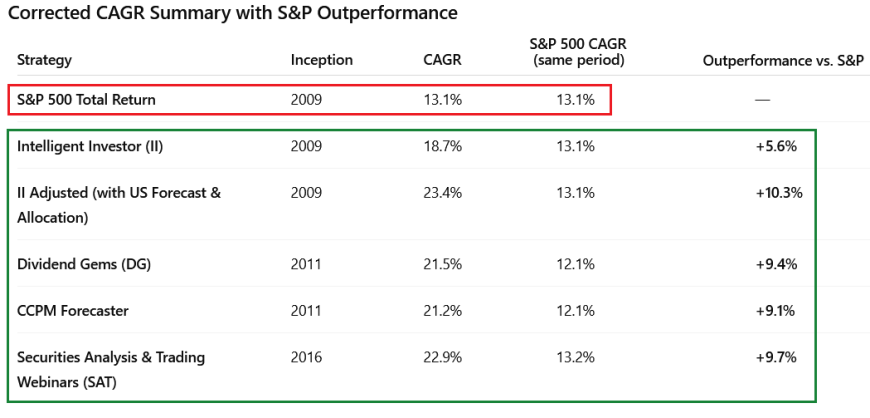The image size is (870, 418).
Task: Click the Inception column header
Action: [x=321, y=60]
